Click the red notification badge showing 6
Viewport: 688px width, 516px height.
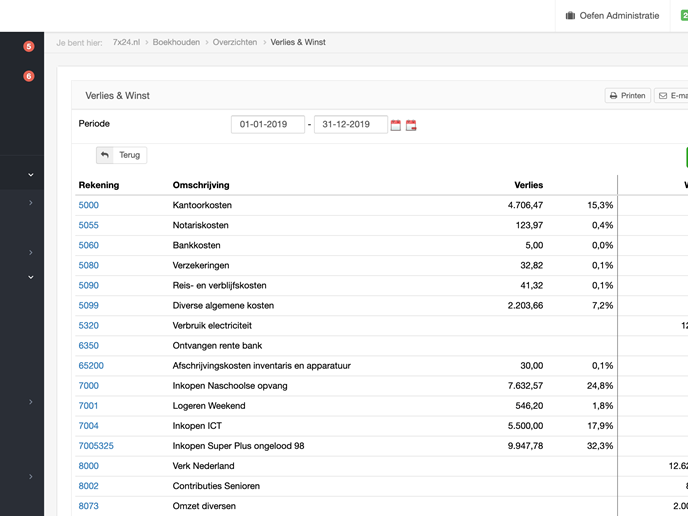coord(29,76)
